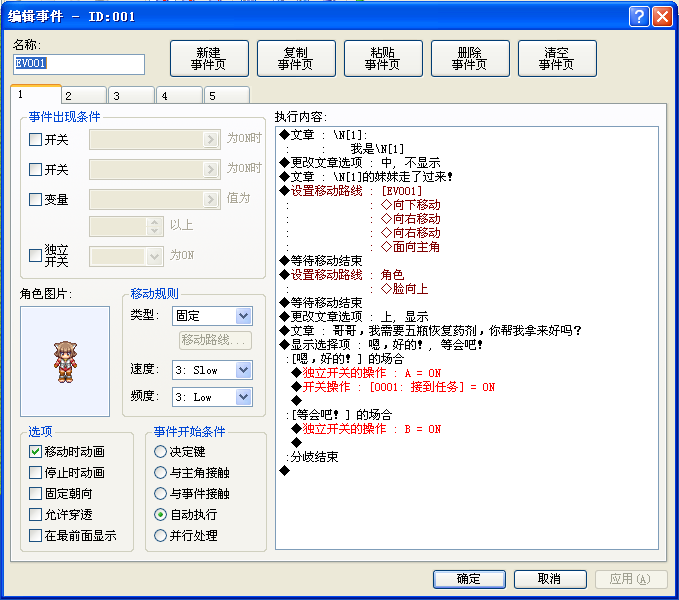This screenshot has height=600, width=679.
Task: Select the first 文章 : \N[1]: command
Action: click(x=323, y=135)
